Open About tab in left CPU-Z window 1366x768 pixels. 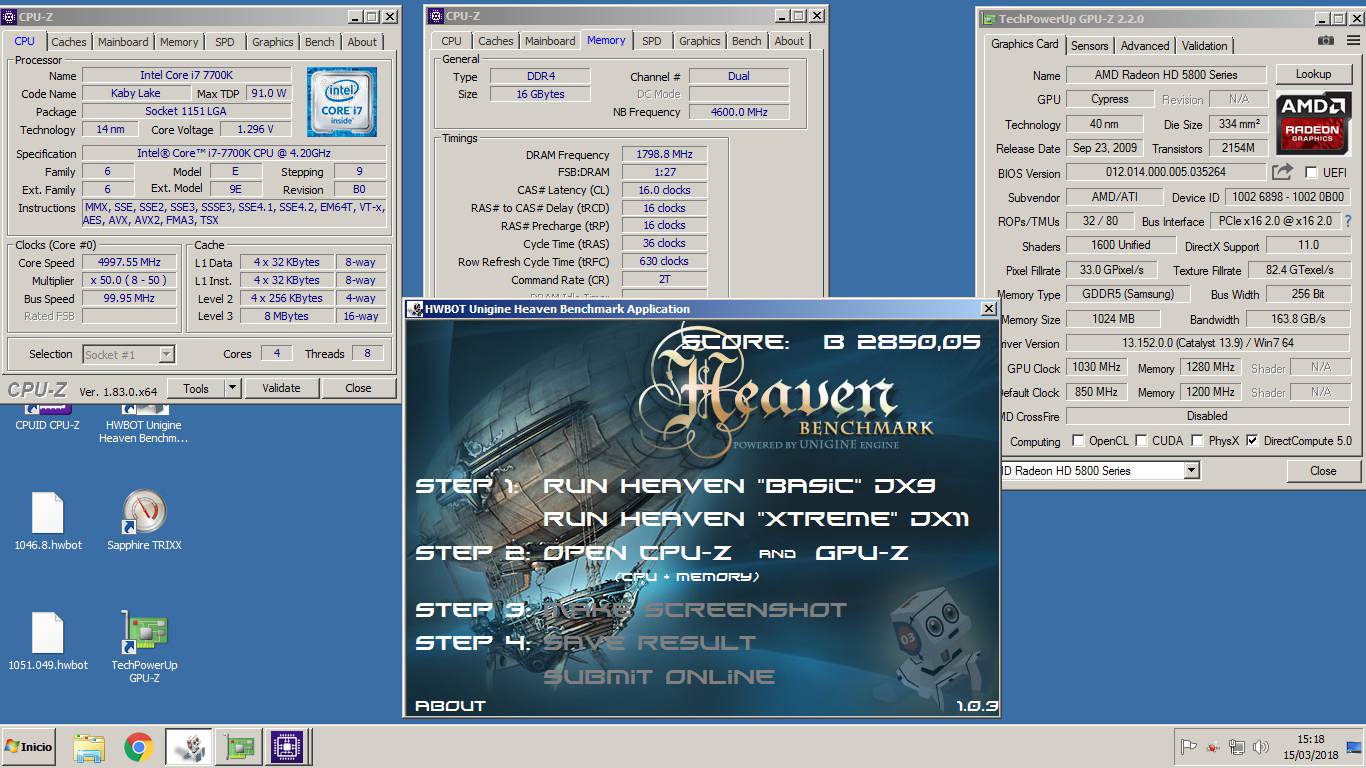pos(362,42)
